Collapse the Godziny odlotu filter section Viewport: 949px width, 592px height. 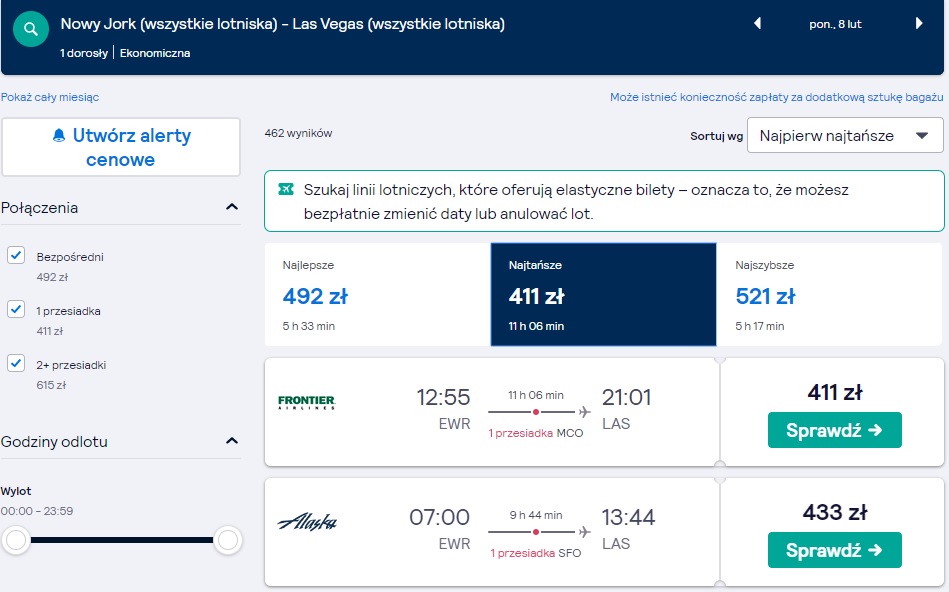pos(232,441)
